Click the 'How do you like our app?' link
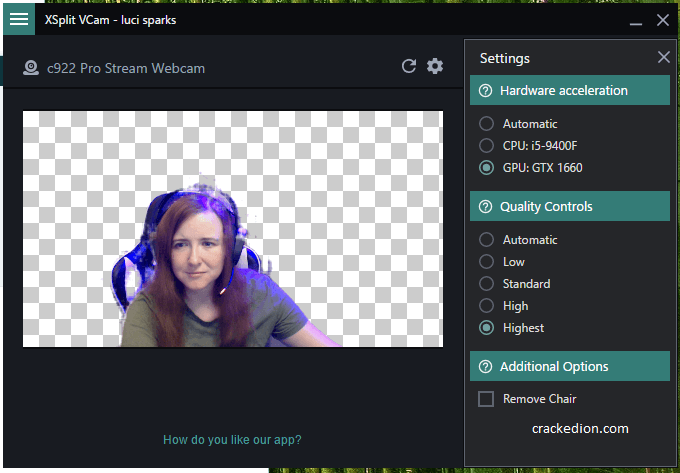Image resolution: width=680 pixels, height=473 pixels. 232,440
